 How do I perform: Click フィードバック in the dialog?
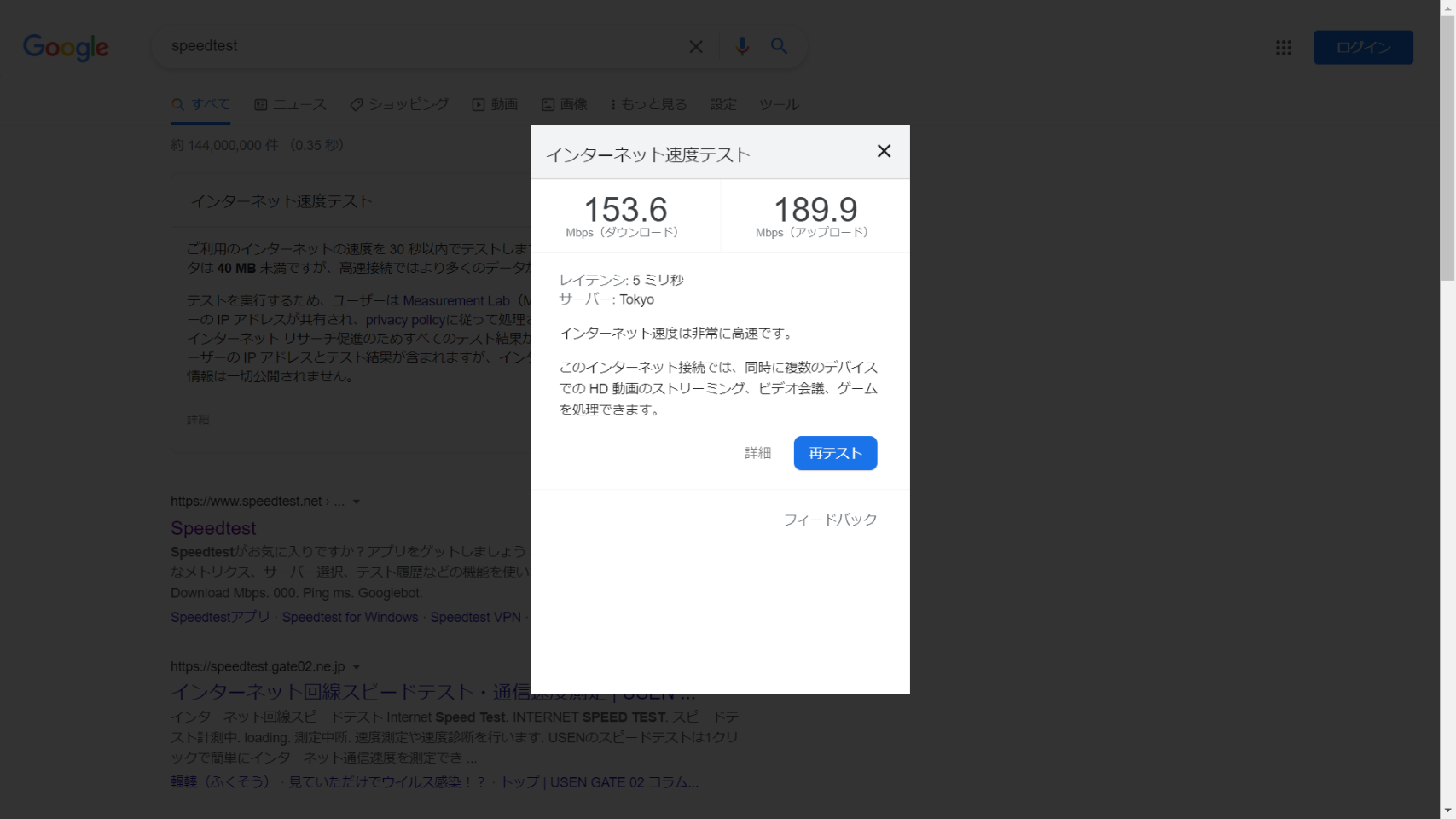tap(830, 520)
